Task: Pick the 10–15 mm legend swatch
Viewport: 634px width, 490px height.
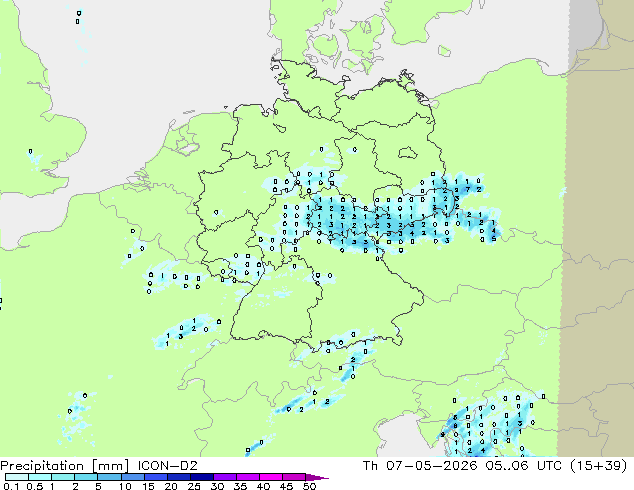Action: point(133,477)
